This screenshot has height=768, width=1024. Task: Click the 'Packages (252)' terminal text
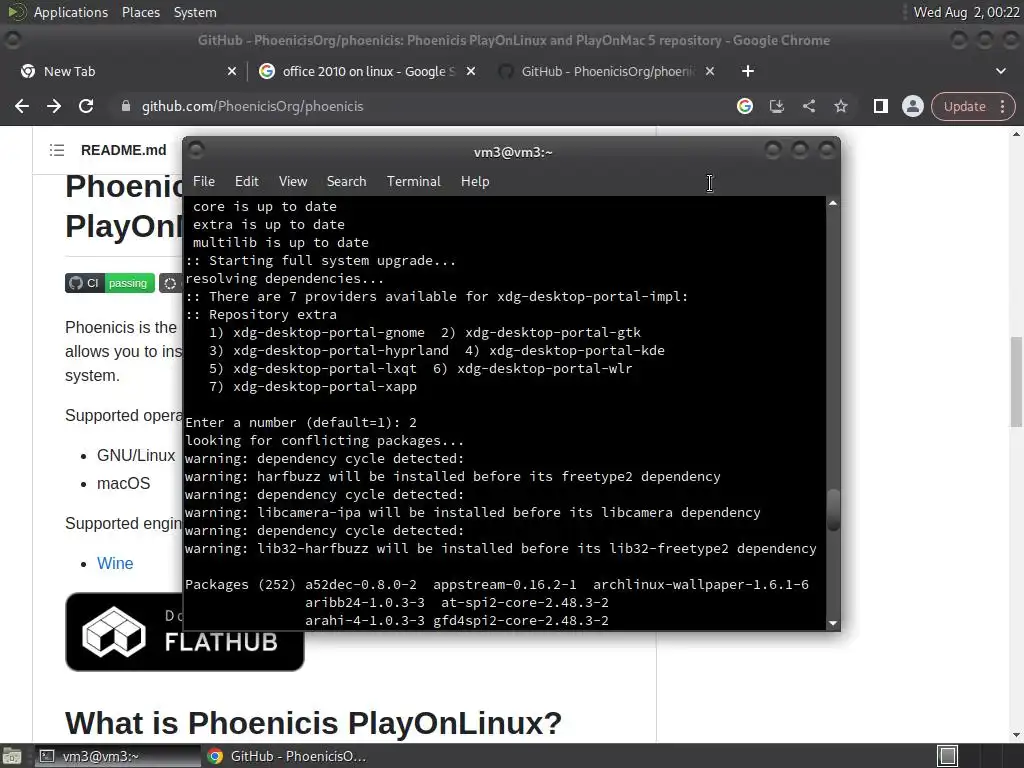(240, 584)
